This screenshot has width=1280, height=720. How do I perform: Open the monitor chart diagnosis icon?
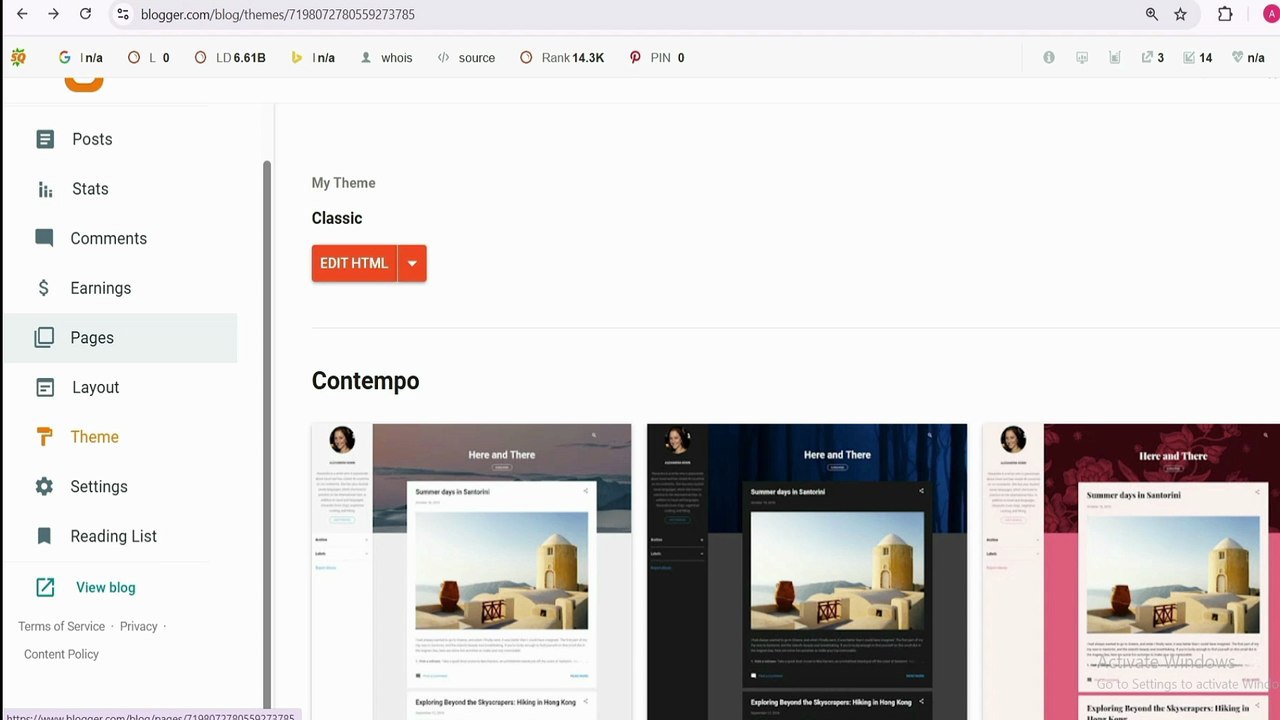pyautogui.click(x=1082, y=58)
